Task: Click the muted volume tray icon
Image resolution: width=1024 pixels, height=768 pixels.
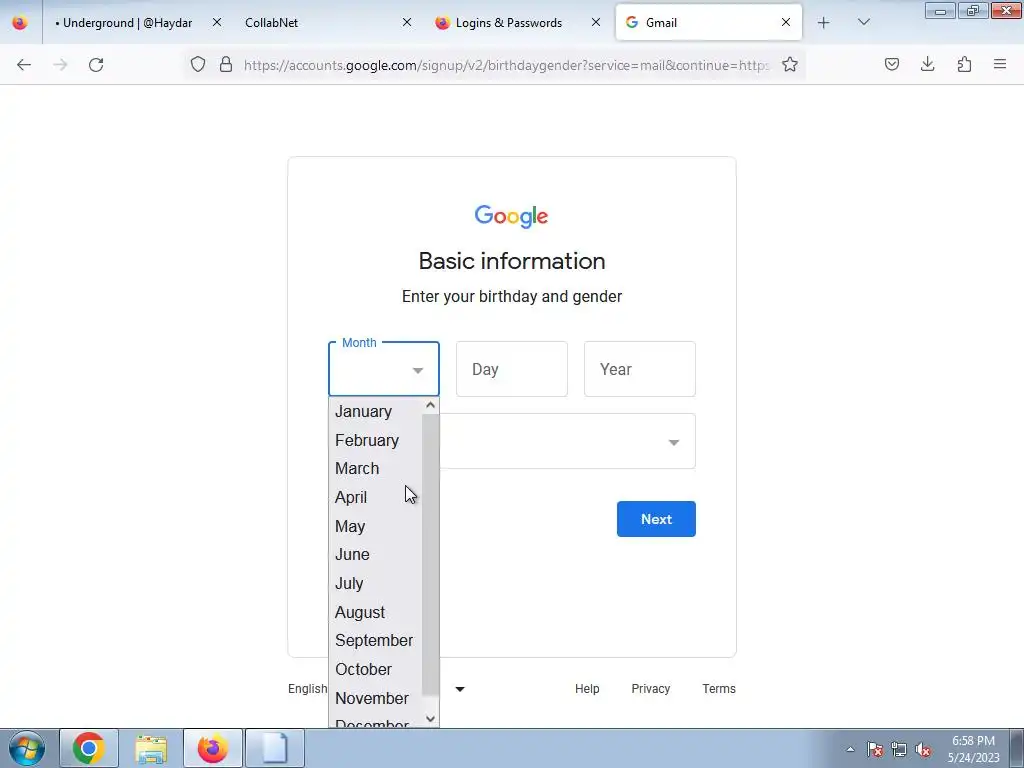Action: (x=923, y=749)
